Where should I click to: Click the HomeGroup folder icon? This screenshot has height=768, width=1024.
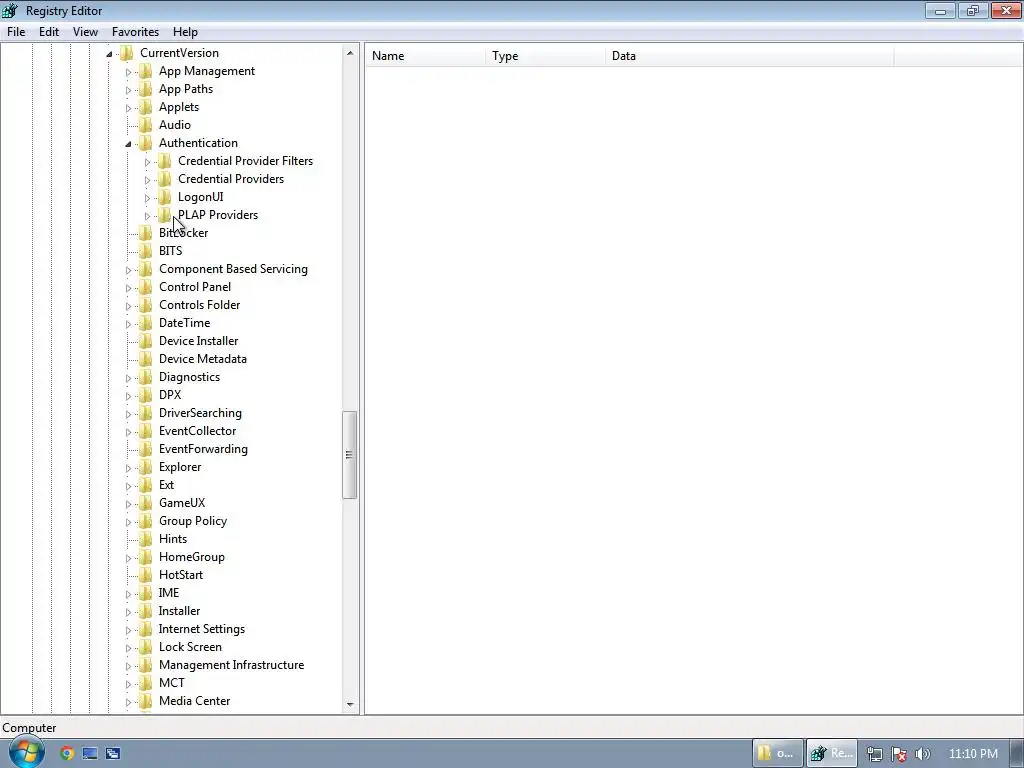(x=146, y=556)
